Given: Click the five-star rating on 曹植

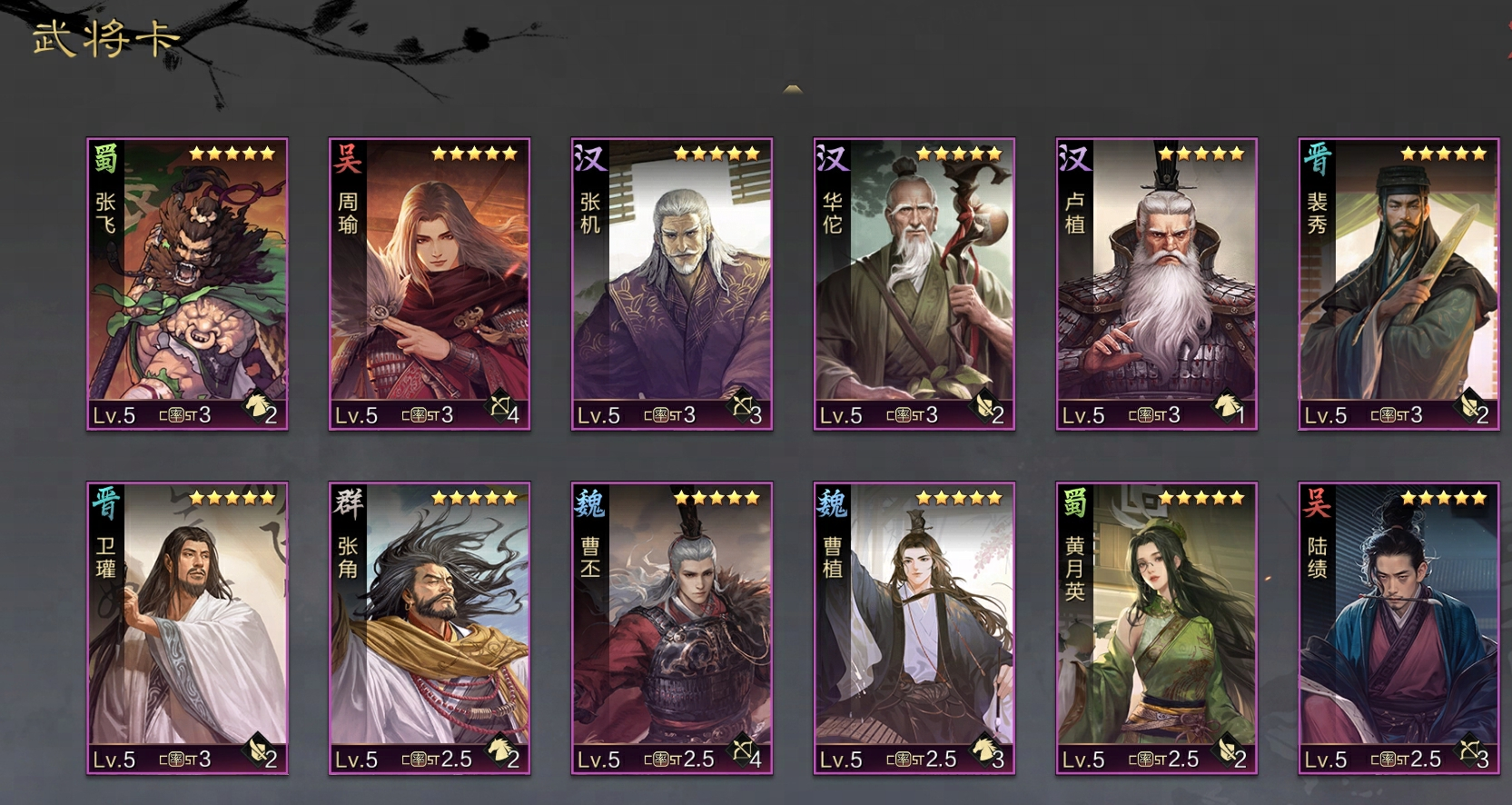Looking at the screenshot, I should point(959,498).
